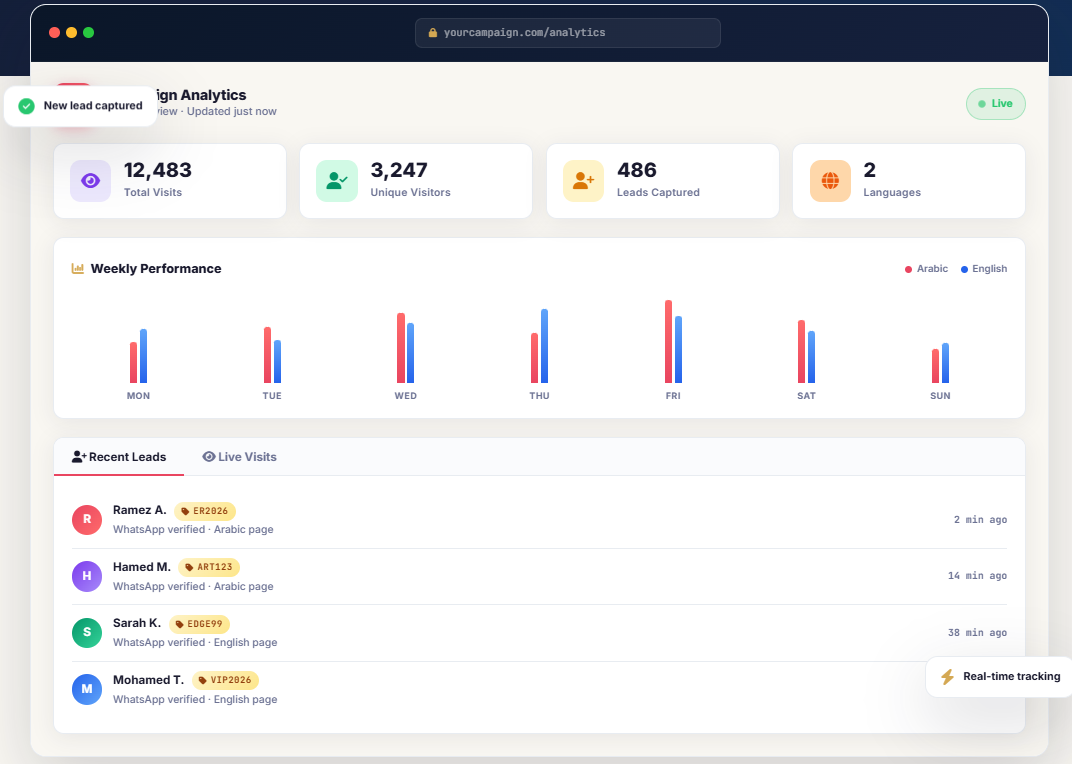Toggle the Arabic legend item
This screenshot has height=764, width=1072.
click(926, 269)
